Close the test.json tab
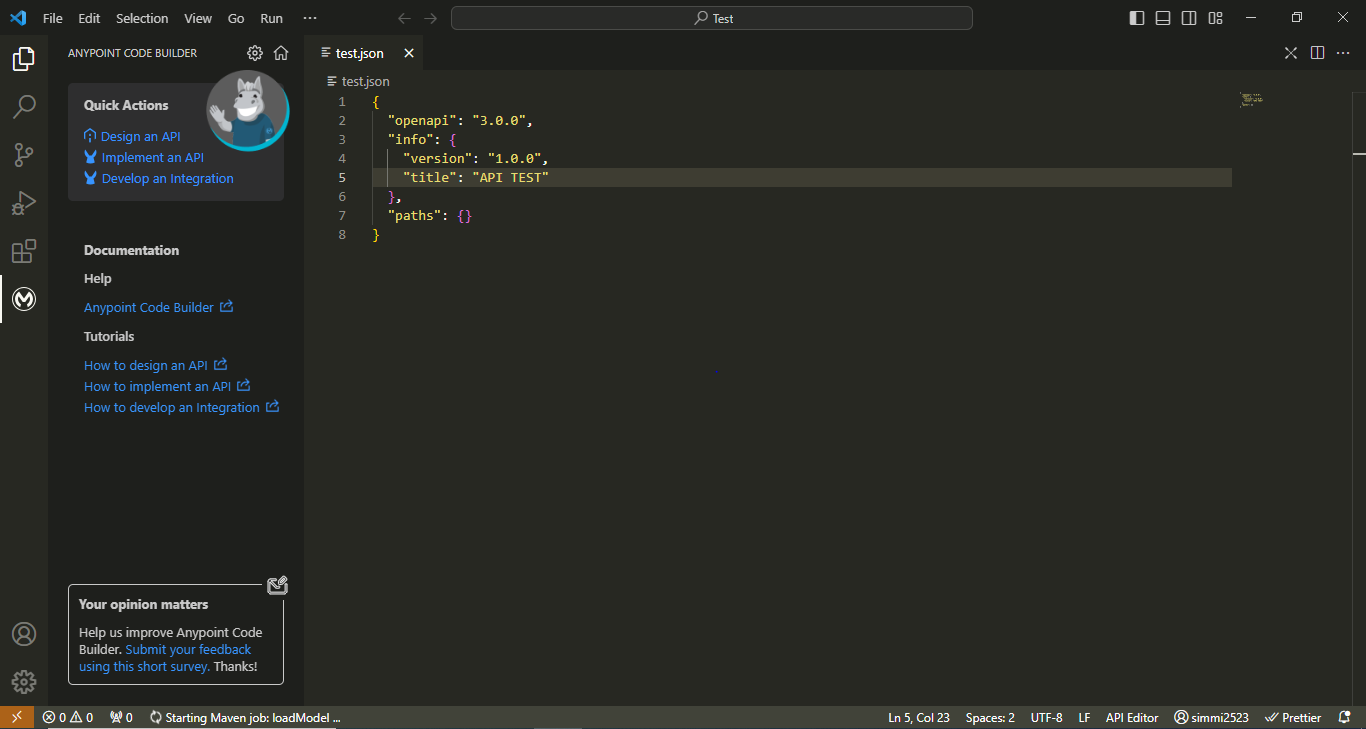 click(408, 53)
